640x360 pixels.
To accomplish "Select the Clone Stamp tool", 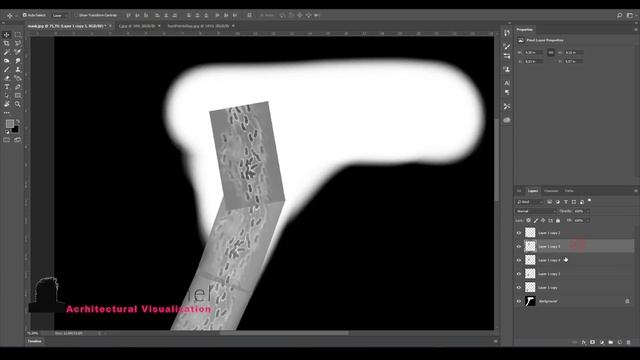I will (18, 69).
